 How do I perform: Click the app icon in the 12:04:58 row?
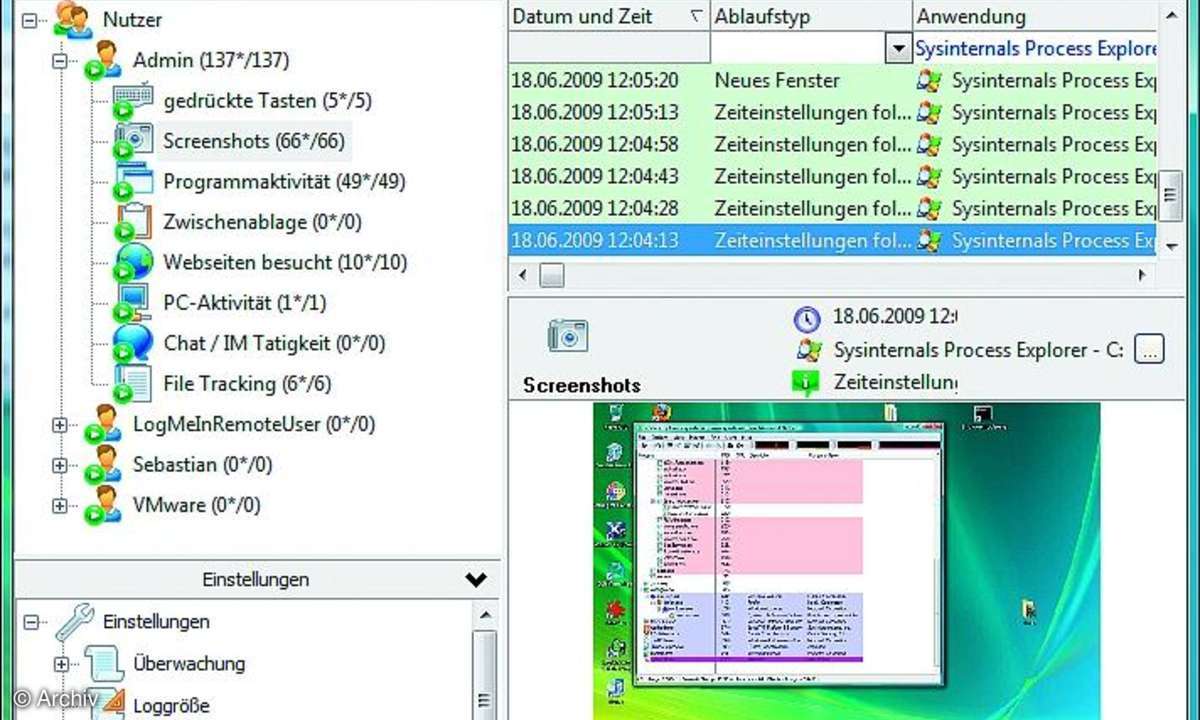(929, 145)
